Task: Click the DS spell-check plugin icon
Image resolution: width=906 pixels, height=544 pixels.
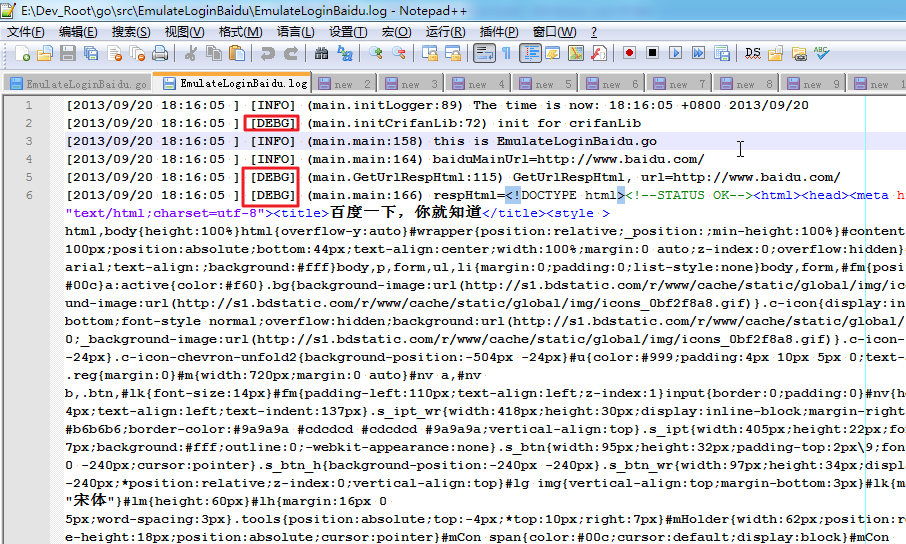Action: pos(752,54)
